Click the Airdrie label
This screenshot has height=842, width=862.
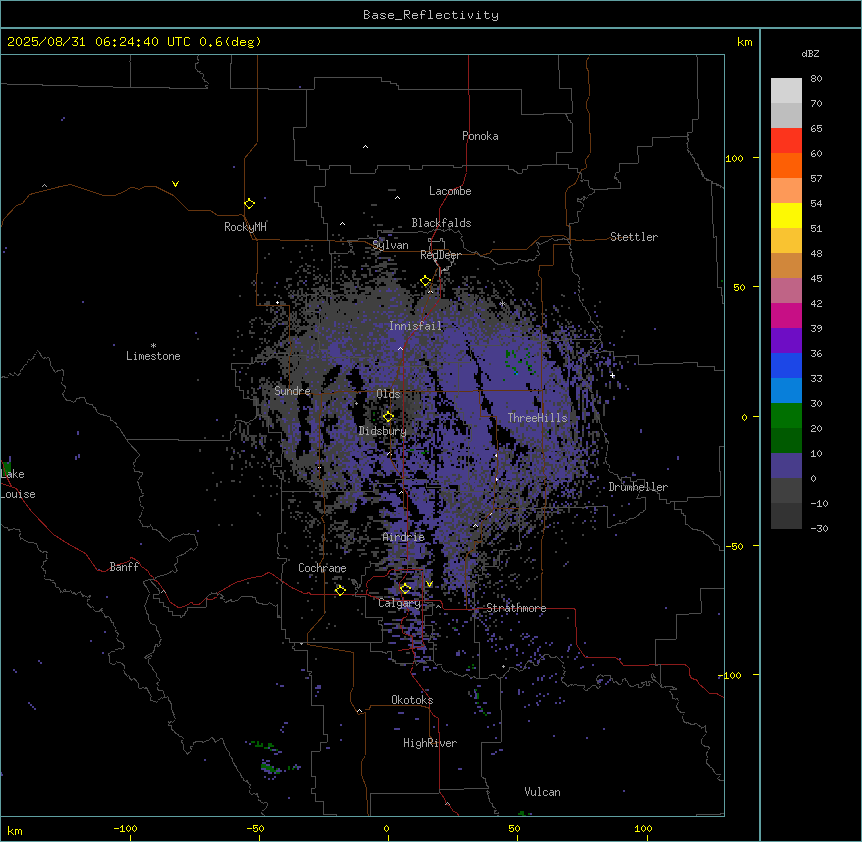pyautogui.click(x=404, y=537)
